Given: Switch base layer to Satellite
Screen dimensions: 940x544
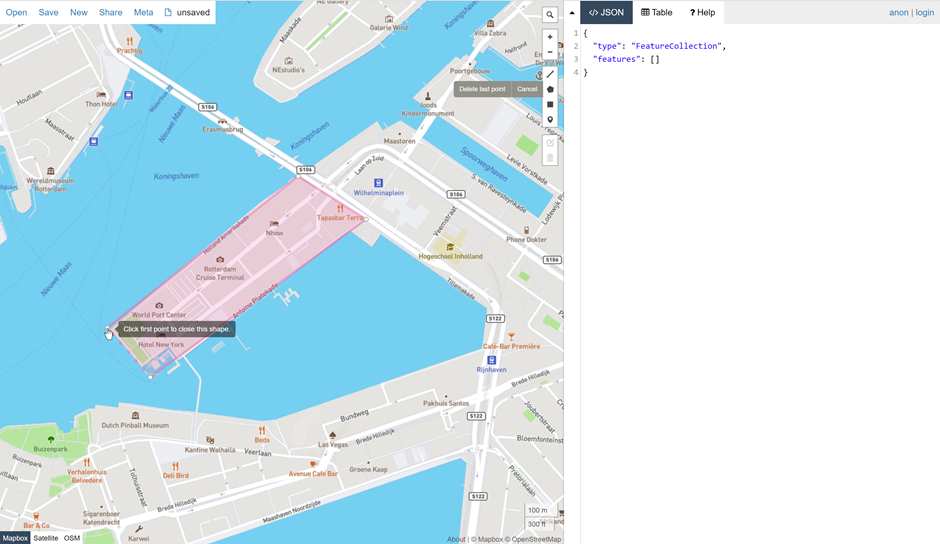Looking at the screenshot, I should [46, 538].
